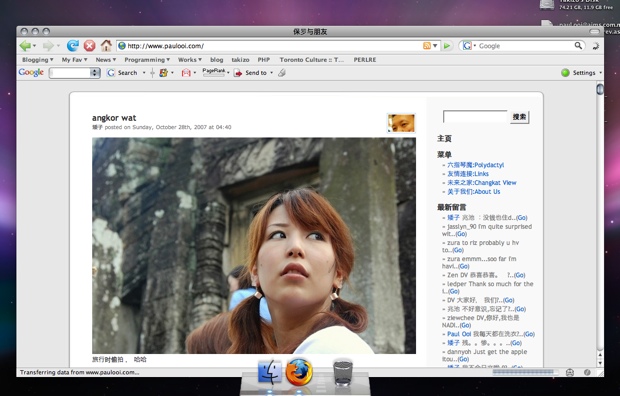The image size is (620, 396).
Task: Open the Forward button history dropdown arrow
Action: (58, 46)
